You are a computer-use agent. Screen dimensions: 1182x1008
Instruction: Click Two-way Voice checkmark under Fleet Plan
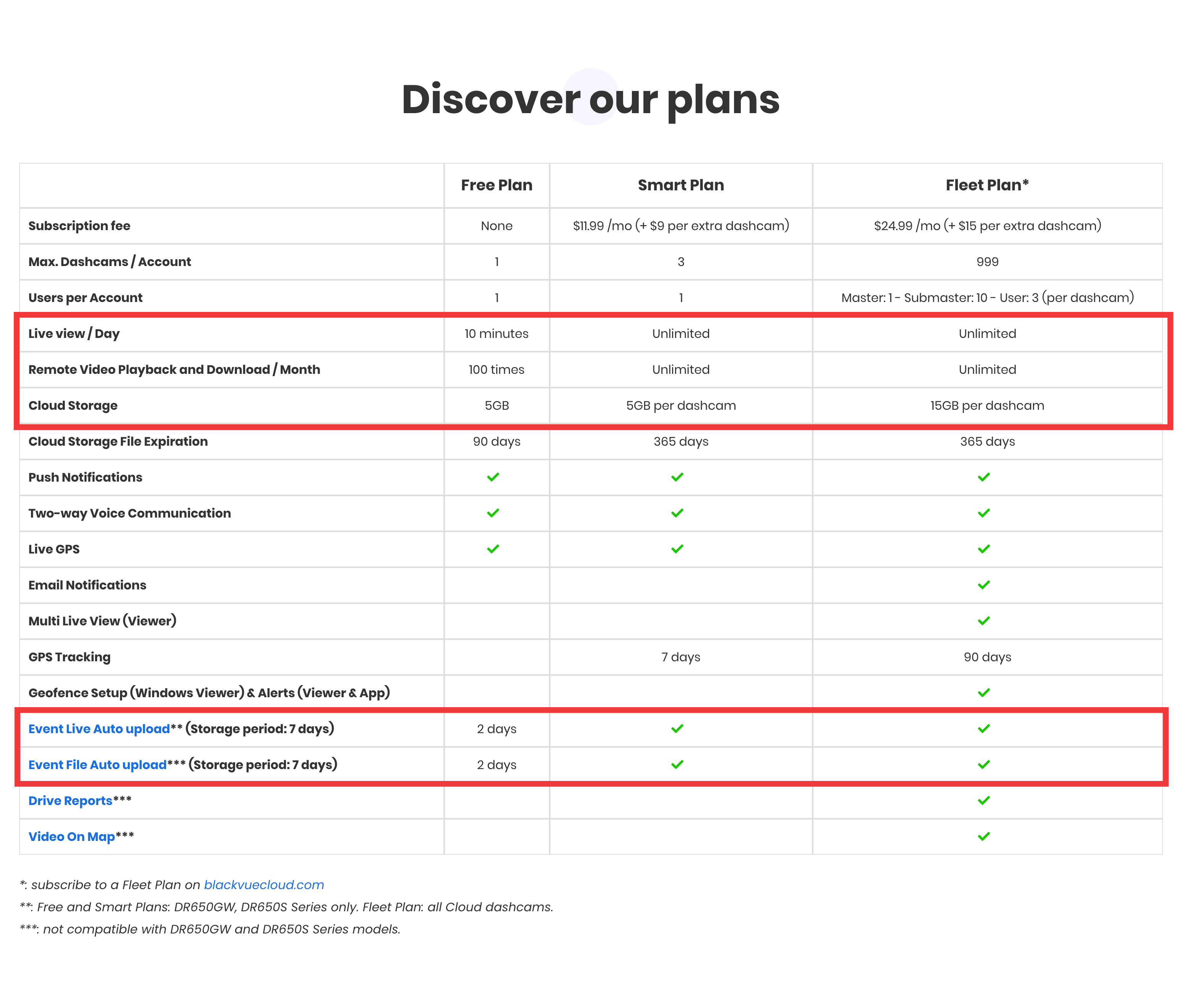(984, 513)
